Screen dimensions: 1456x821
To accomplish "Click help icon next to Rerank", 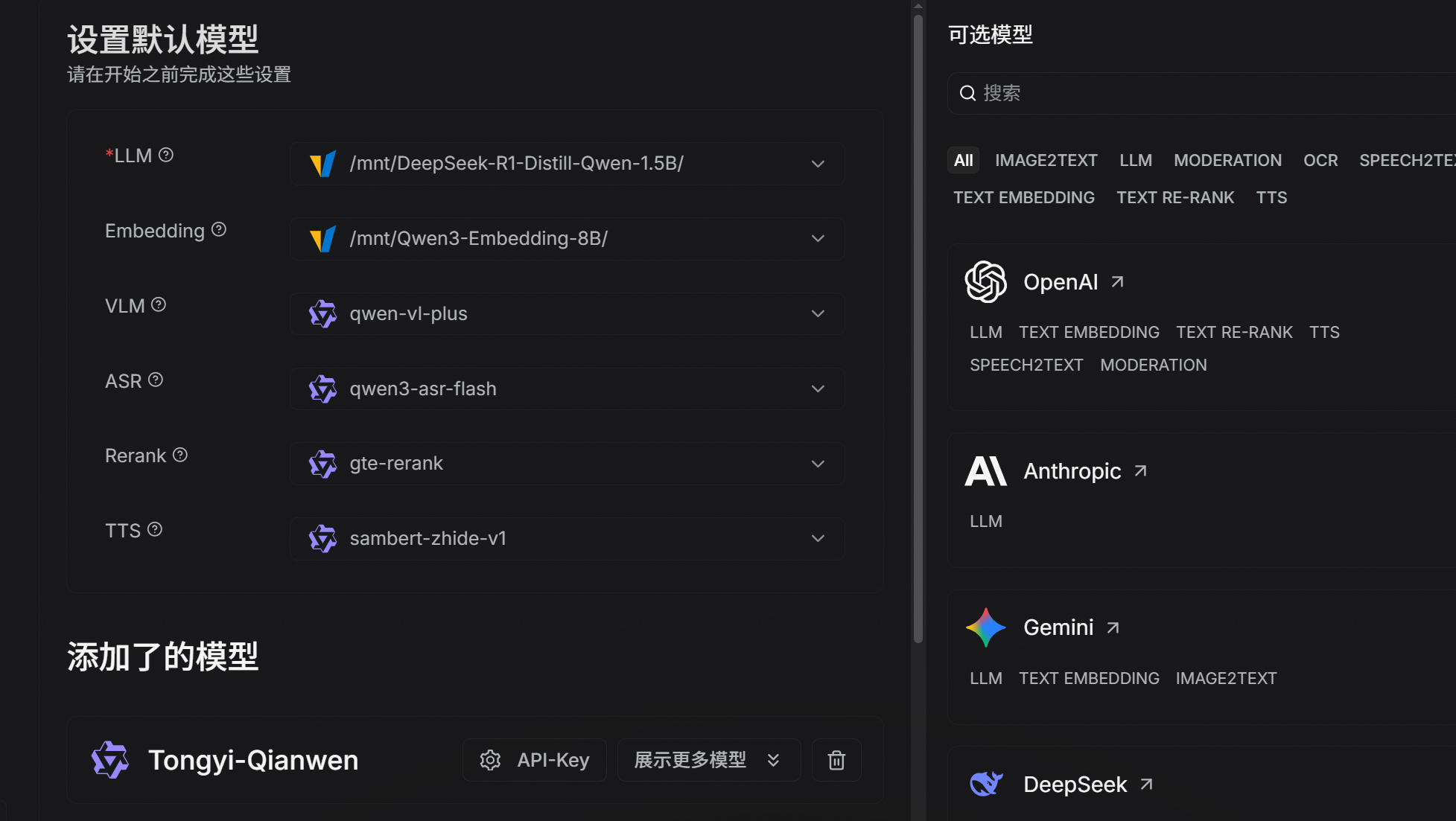I will (x=180, y=455).
